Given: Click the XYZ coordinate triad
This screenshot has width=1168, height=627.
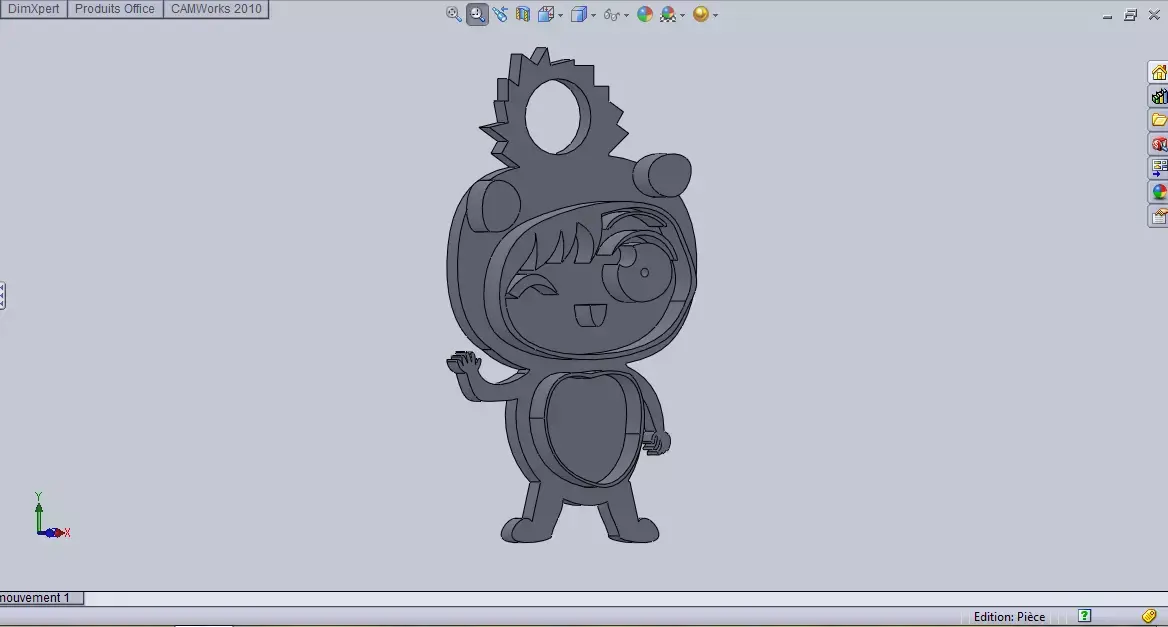Looking at the screenshot, I should (x=52, y=515).
